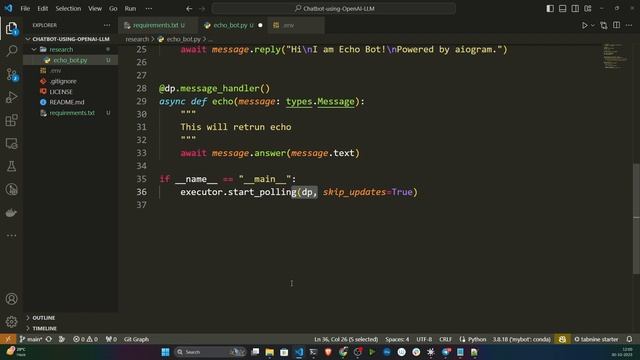Image resolution: width=640 pixels, height=360 pixels.
Task: Close the unsaved echo_bot.py tab dot
Action: 260,25
